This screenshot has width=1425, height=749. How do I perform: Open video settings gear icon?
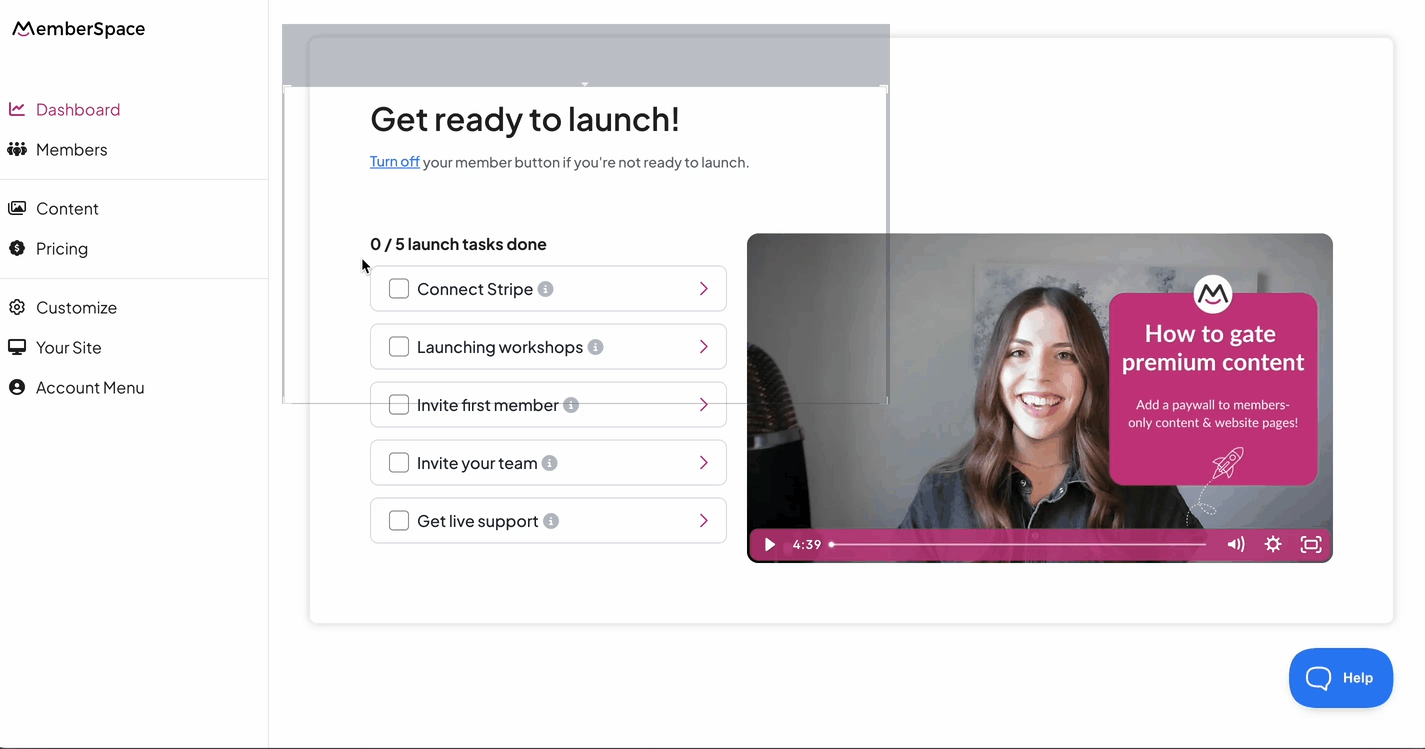pos(1273,544)
